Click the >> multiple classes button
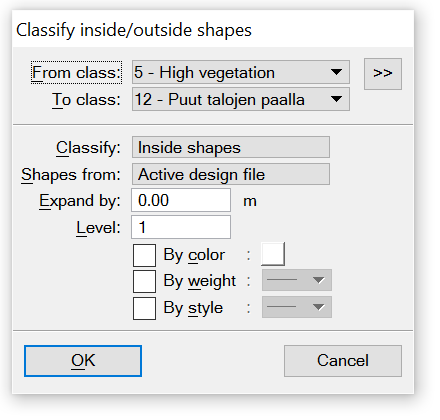Screen dimensions: 440x420 [x=383, y=74]
